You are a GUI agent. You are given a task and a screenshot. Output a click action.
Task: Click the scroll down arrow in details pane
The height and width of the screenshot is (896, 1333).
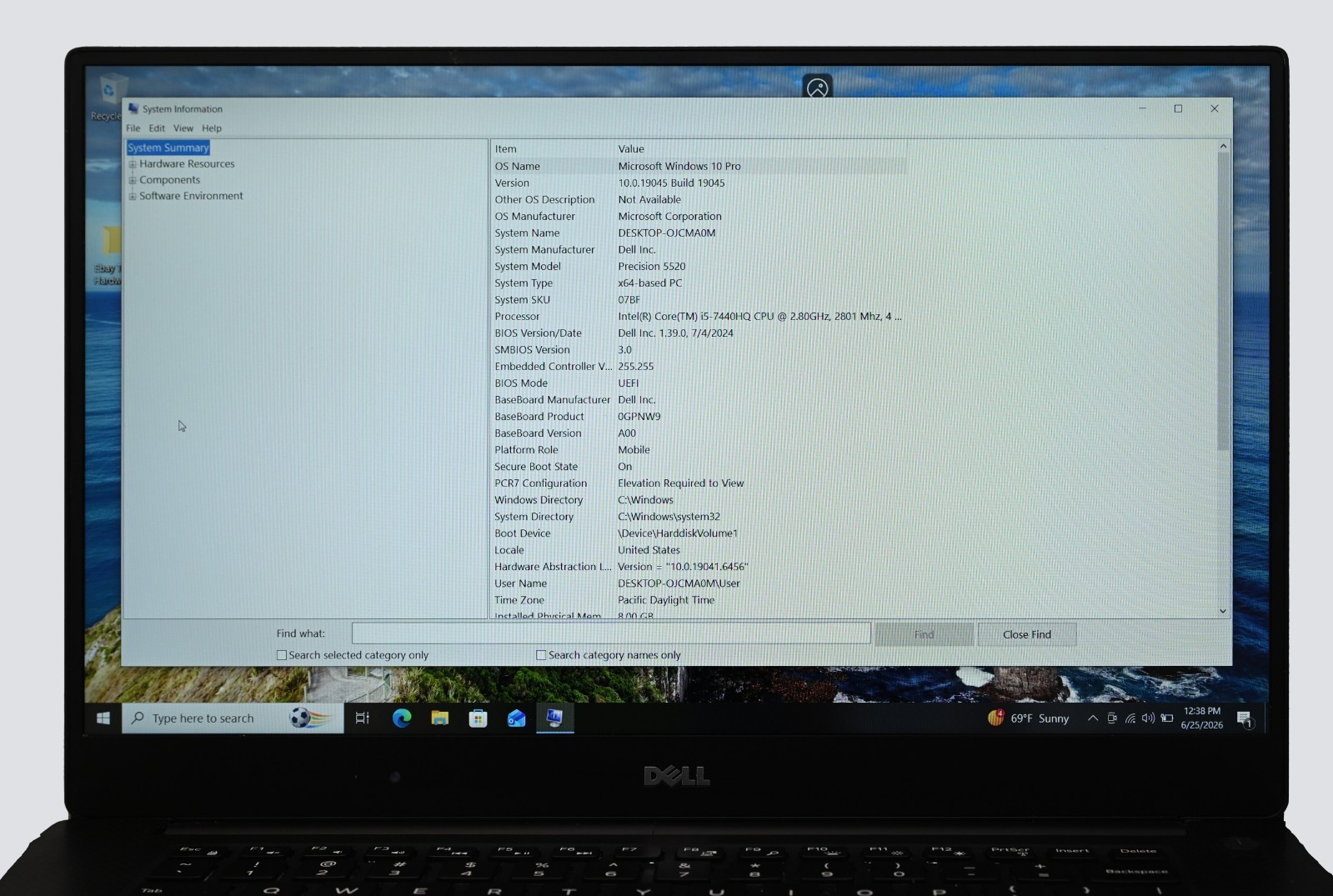click(1223, 611)
